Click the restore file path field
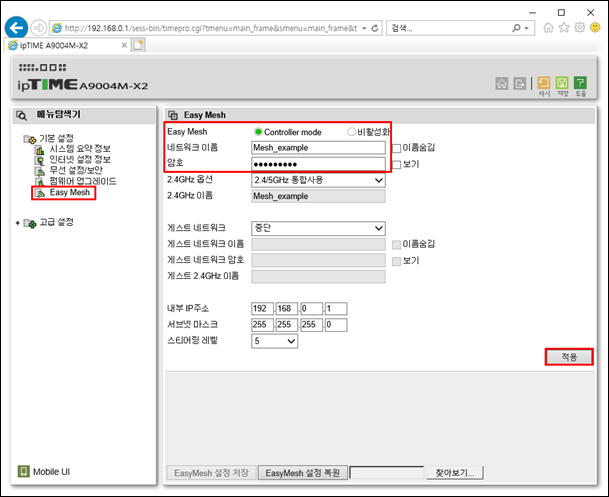 click(386, 473)
